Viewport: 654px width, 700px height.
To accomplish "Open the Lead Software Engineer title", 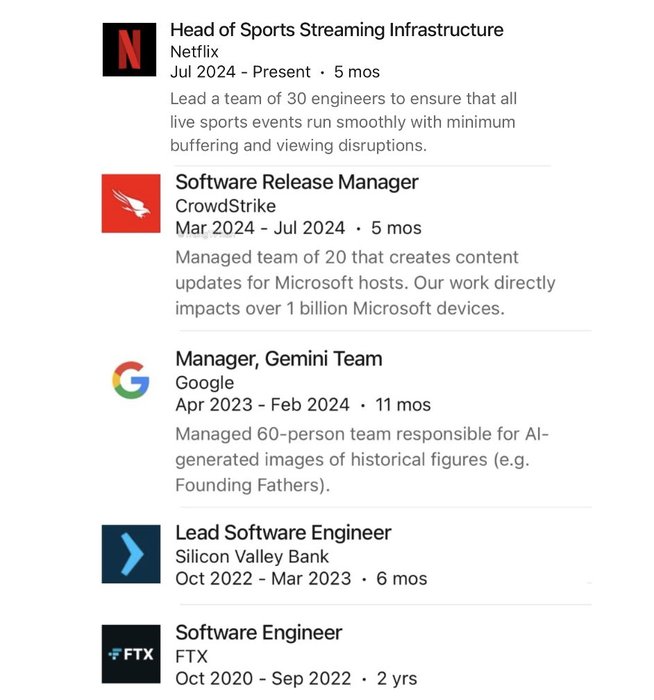I will tap(283, 532).
